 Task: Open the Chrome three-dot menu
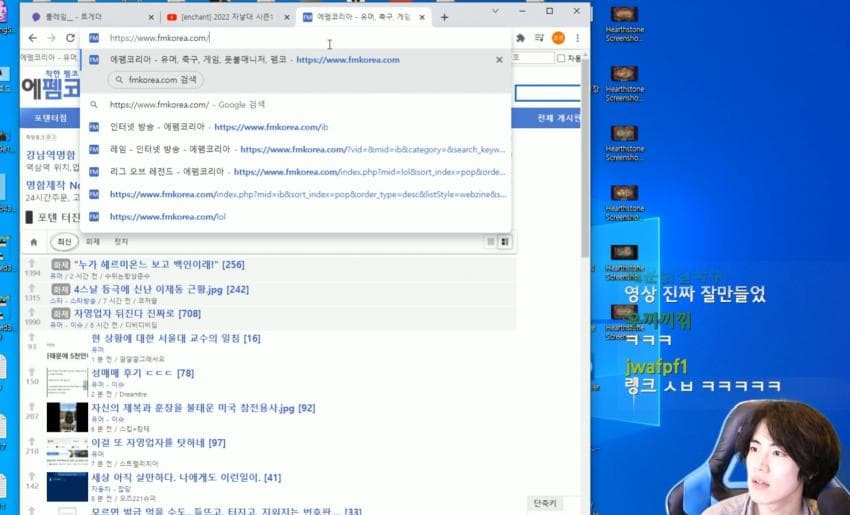(x=577, y=38)
